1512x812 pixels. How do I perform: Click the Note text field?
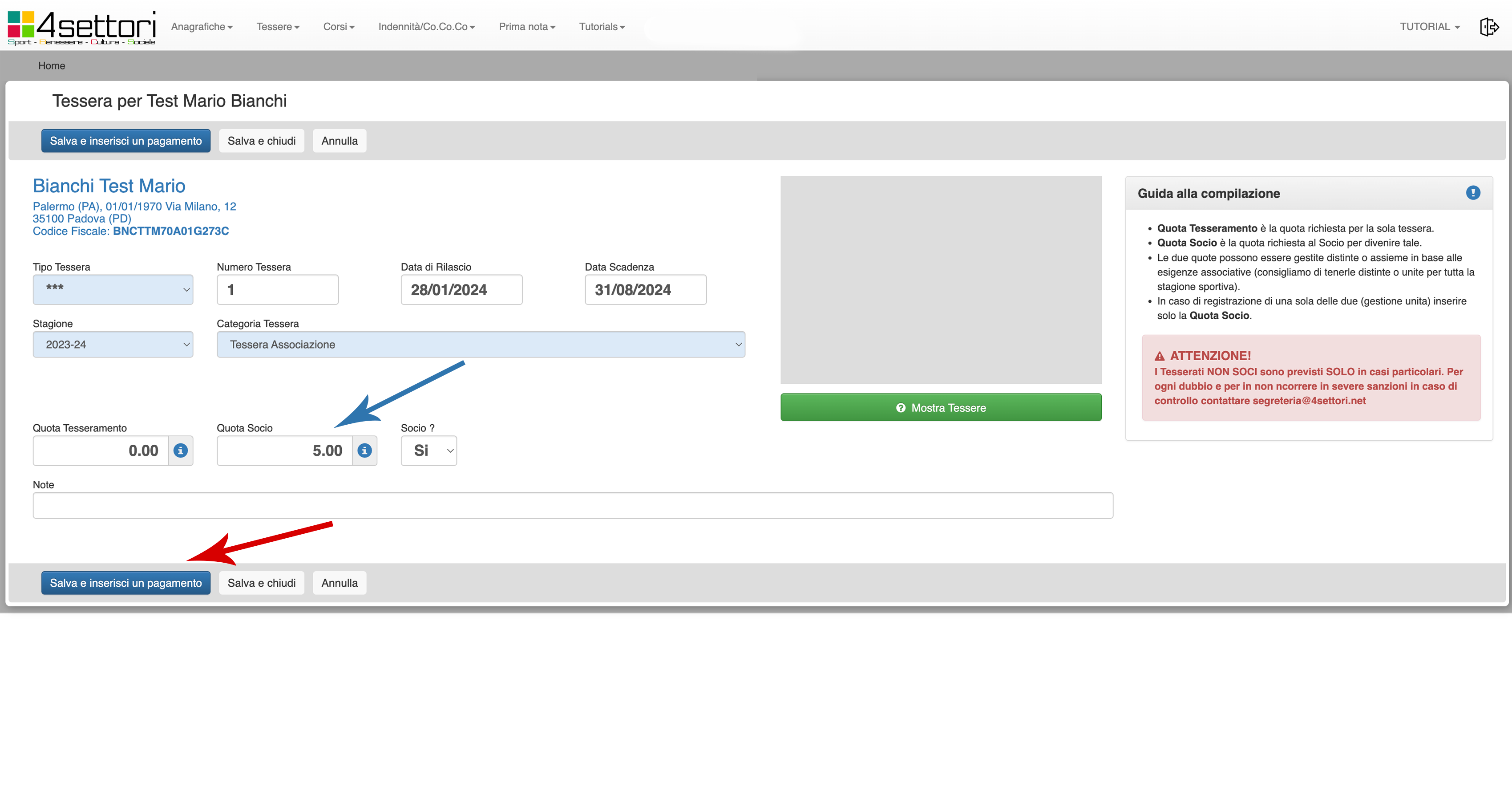point(572,506)
